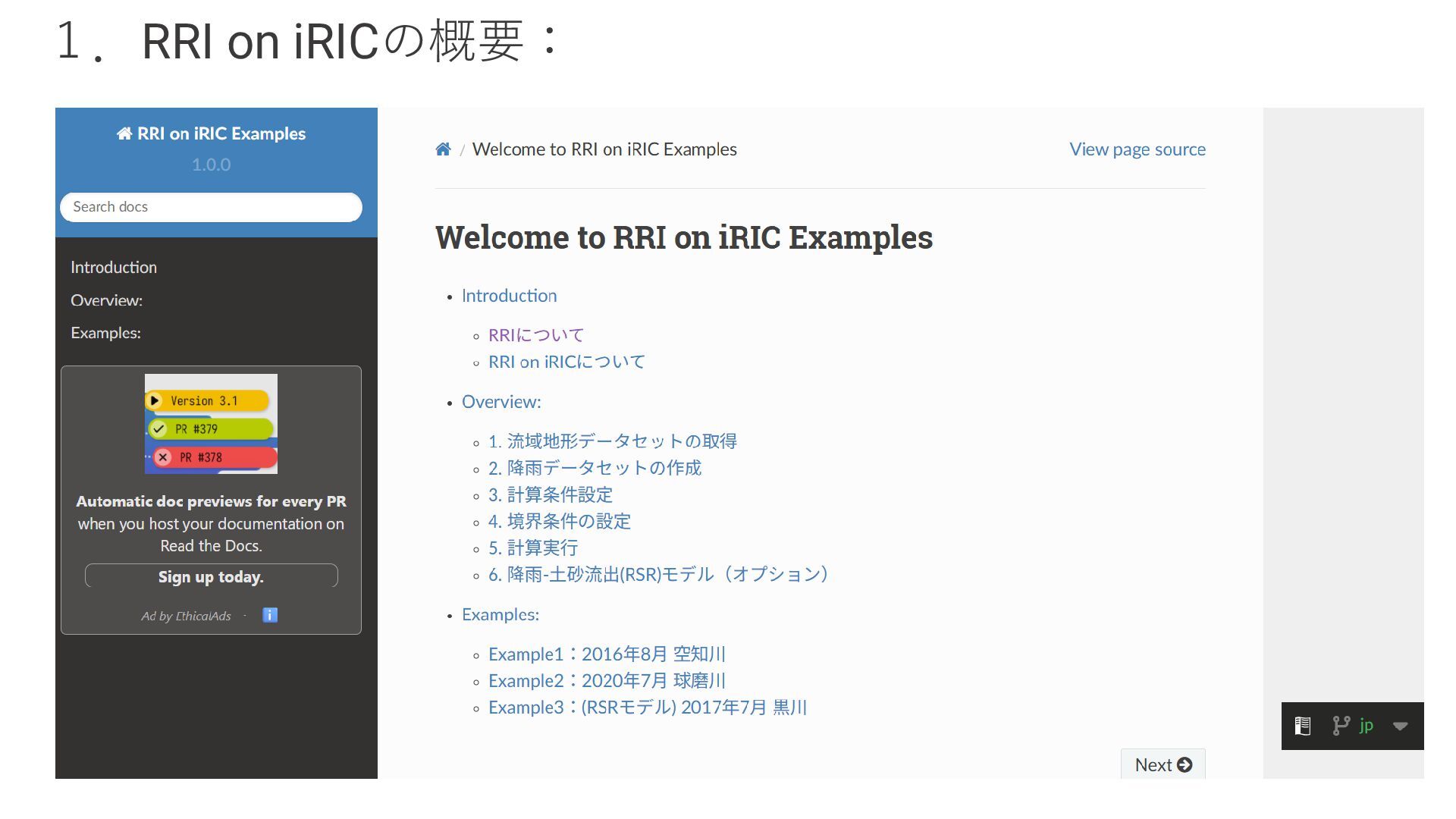
Task: Open the RRI on iRIC Examples home title
Action: 211,133
